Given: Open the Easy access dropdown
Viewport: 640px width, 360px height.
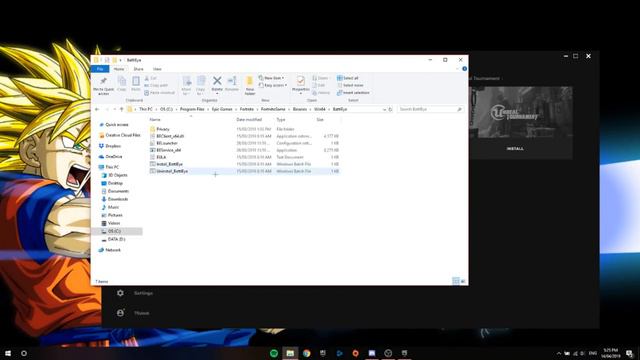Looking at the screenshot, I should 273,85.
